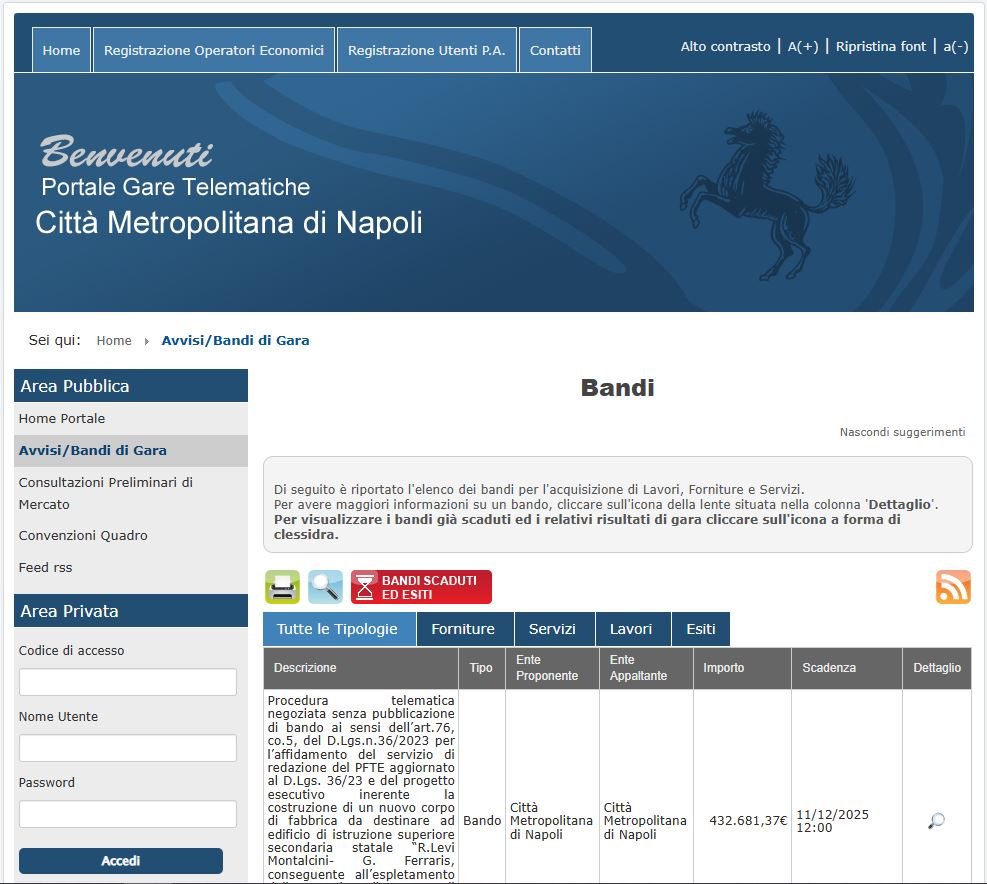Click the Bandi Scaduti ed Esiti hourglass button
This screenshot has width=987, height=884.
(421, 587)
